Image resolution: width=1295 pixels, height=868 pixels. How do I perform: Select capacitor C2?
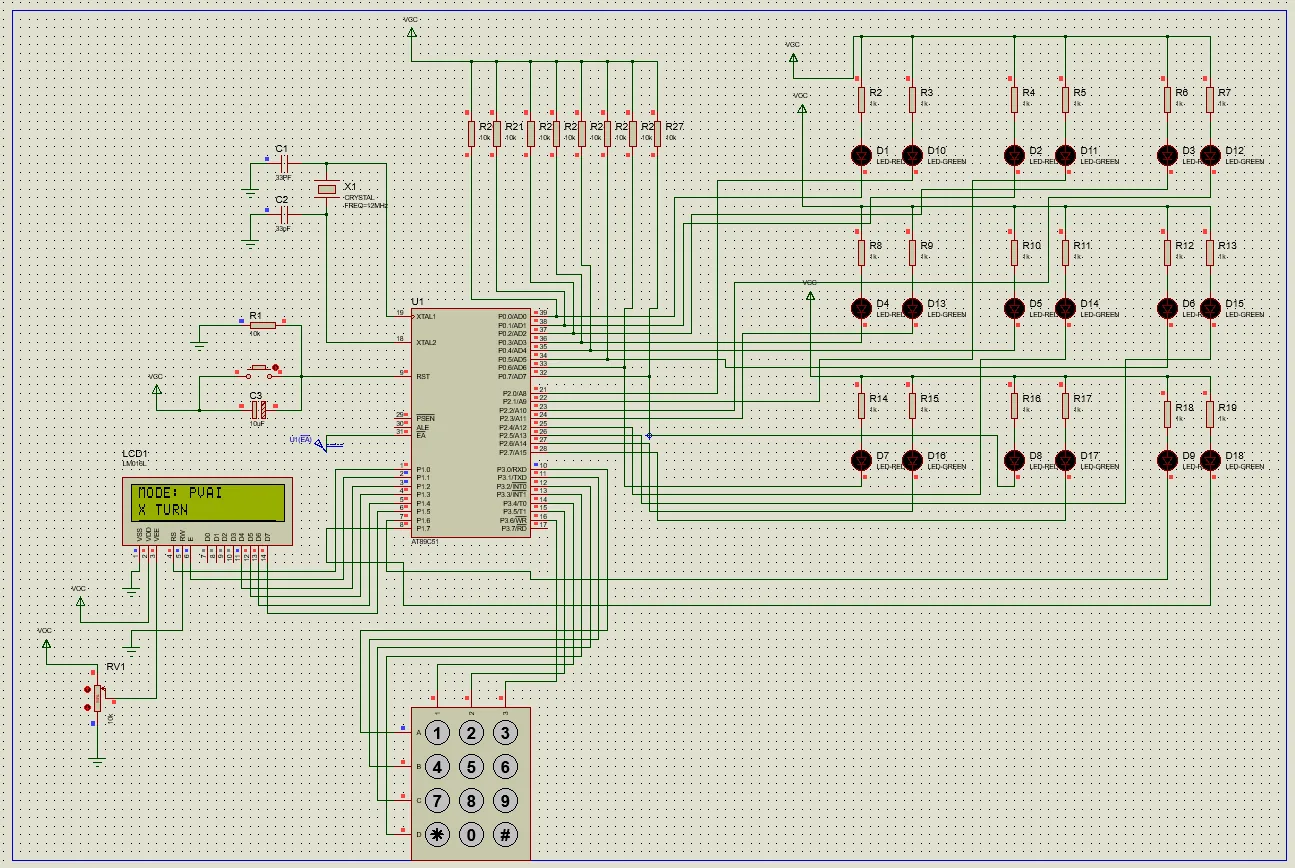pos(282,215)
